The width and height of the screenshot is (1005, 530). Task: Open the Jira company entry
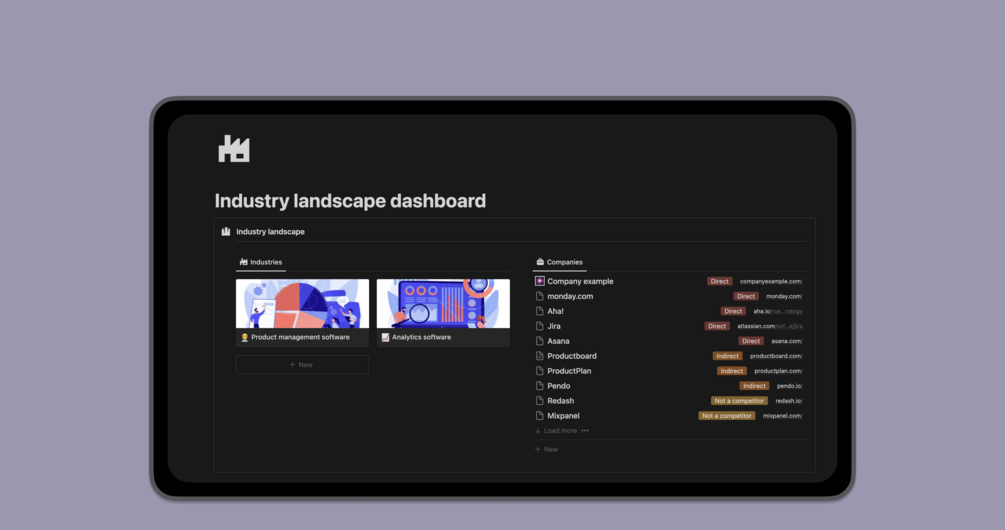[x=554, y=326]
